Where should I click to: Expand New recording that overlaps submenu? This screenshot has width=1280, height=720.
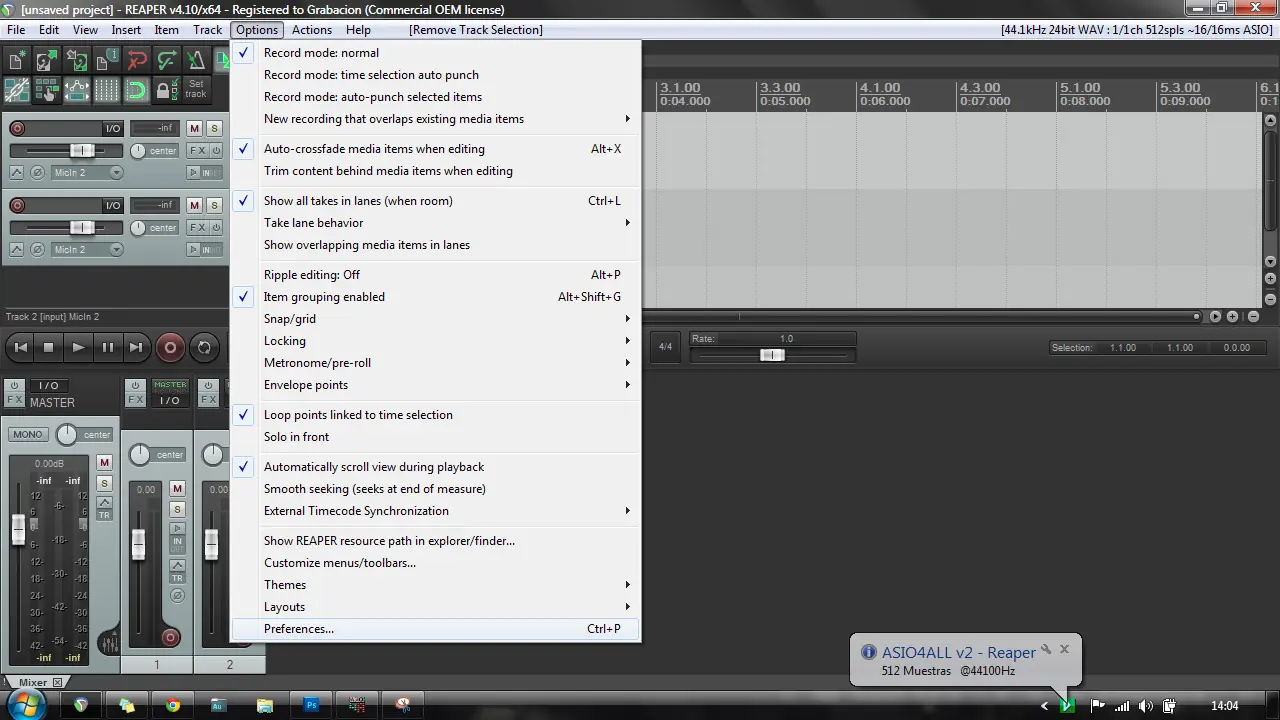point(437,119)
